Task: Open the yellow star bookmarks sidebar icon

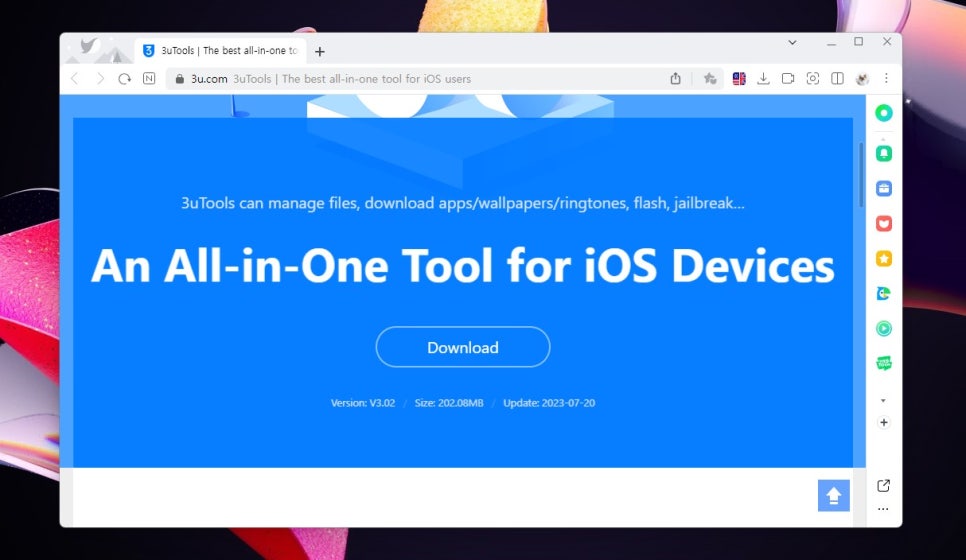Action: tap(884, 258)
